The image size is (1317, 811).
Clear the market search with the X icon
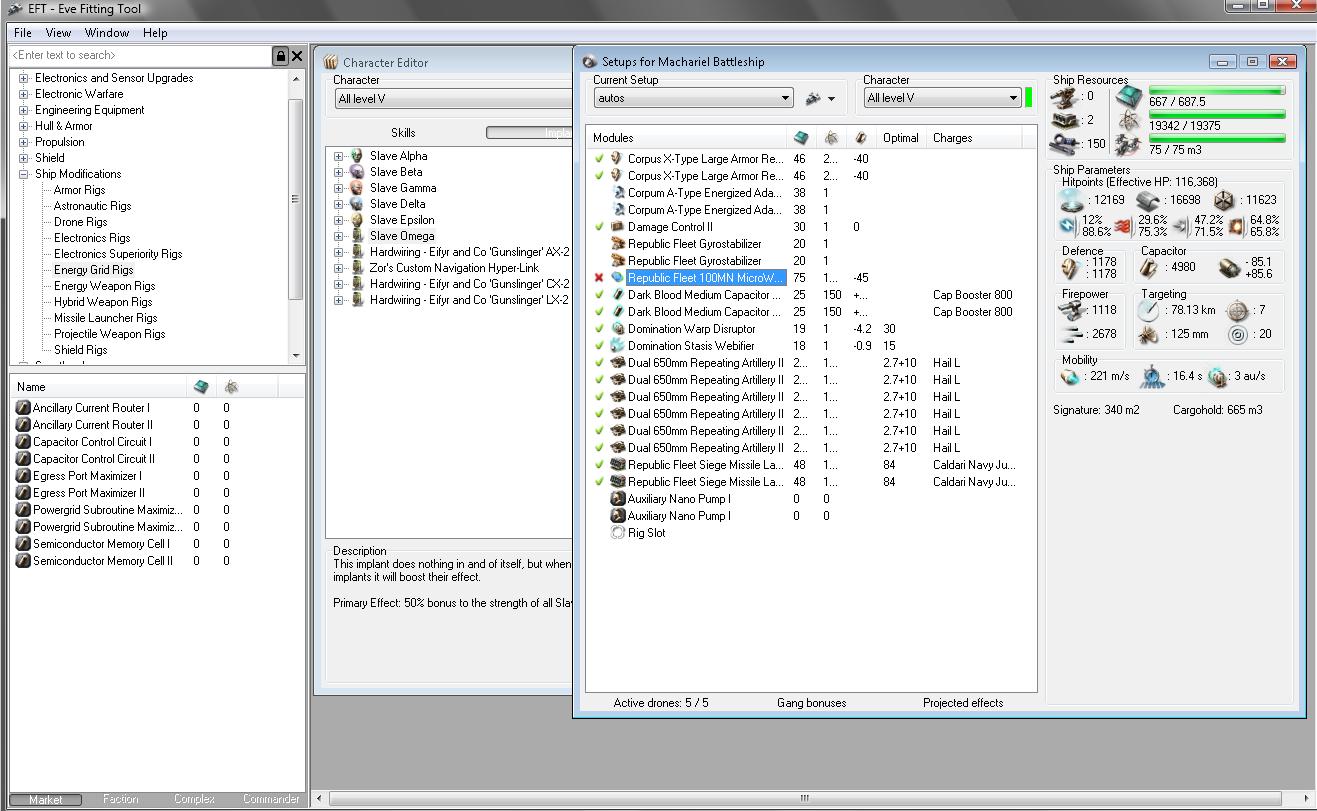(x=297, y=56)
